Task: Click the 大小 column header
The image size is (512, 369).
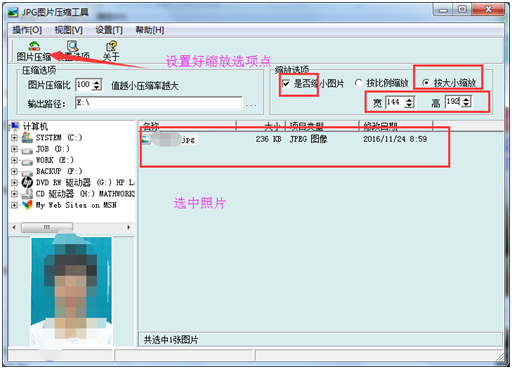Action: [x=261, y=126]
